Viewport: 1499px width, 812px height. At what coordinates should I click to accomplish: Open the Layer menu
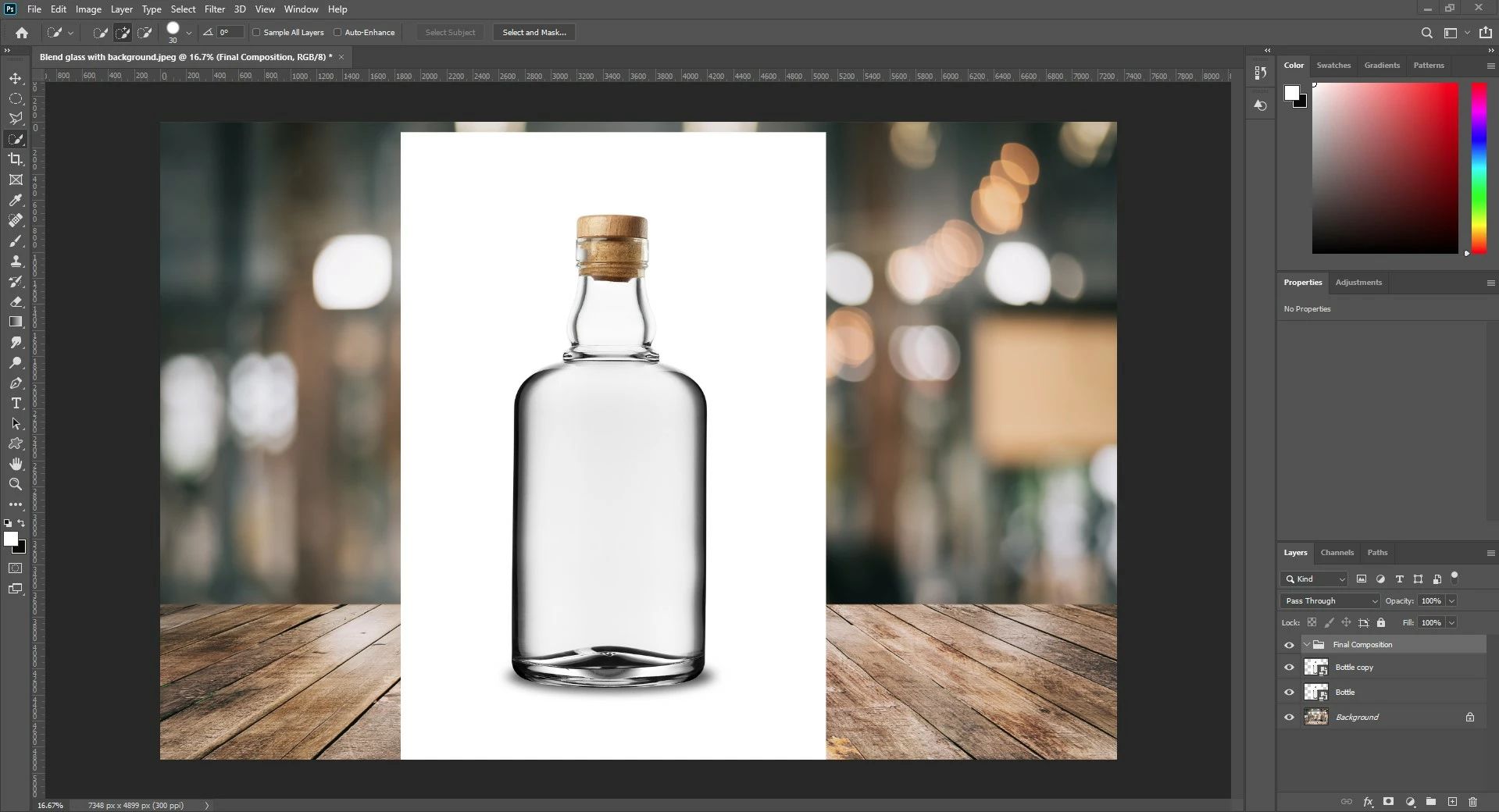tap(121, 9)
